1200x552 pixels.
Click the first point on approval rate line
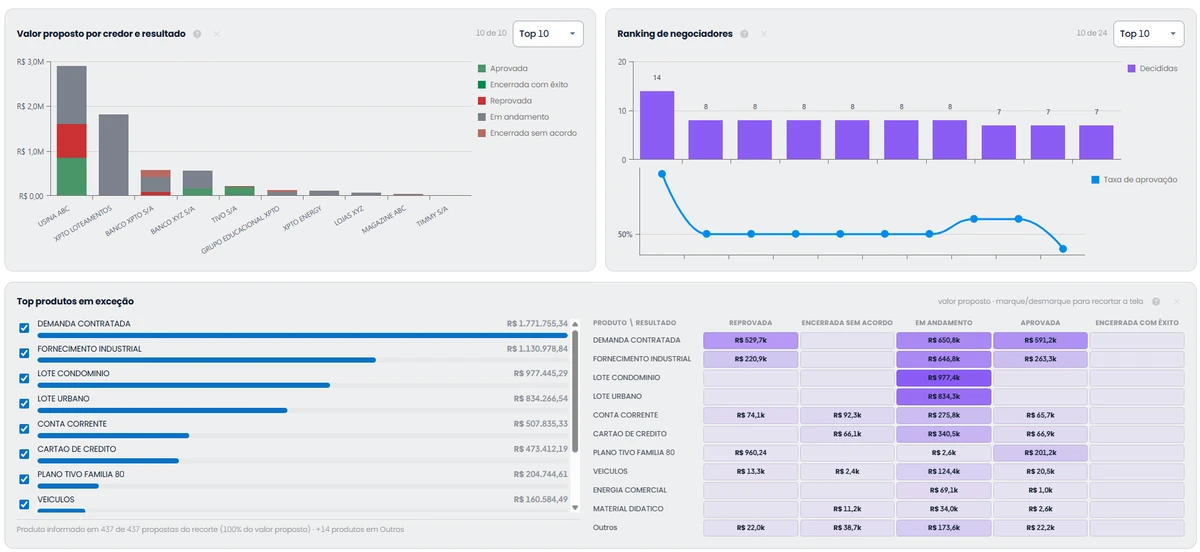click(x=662, y=174)
